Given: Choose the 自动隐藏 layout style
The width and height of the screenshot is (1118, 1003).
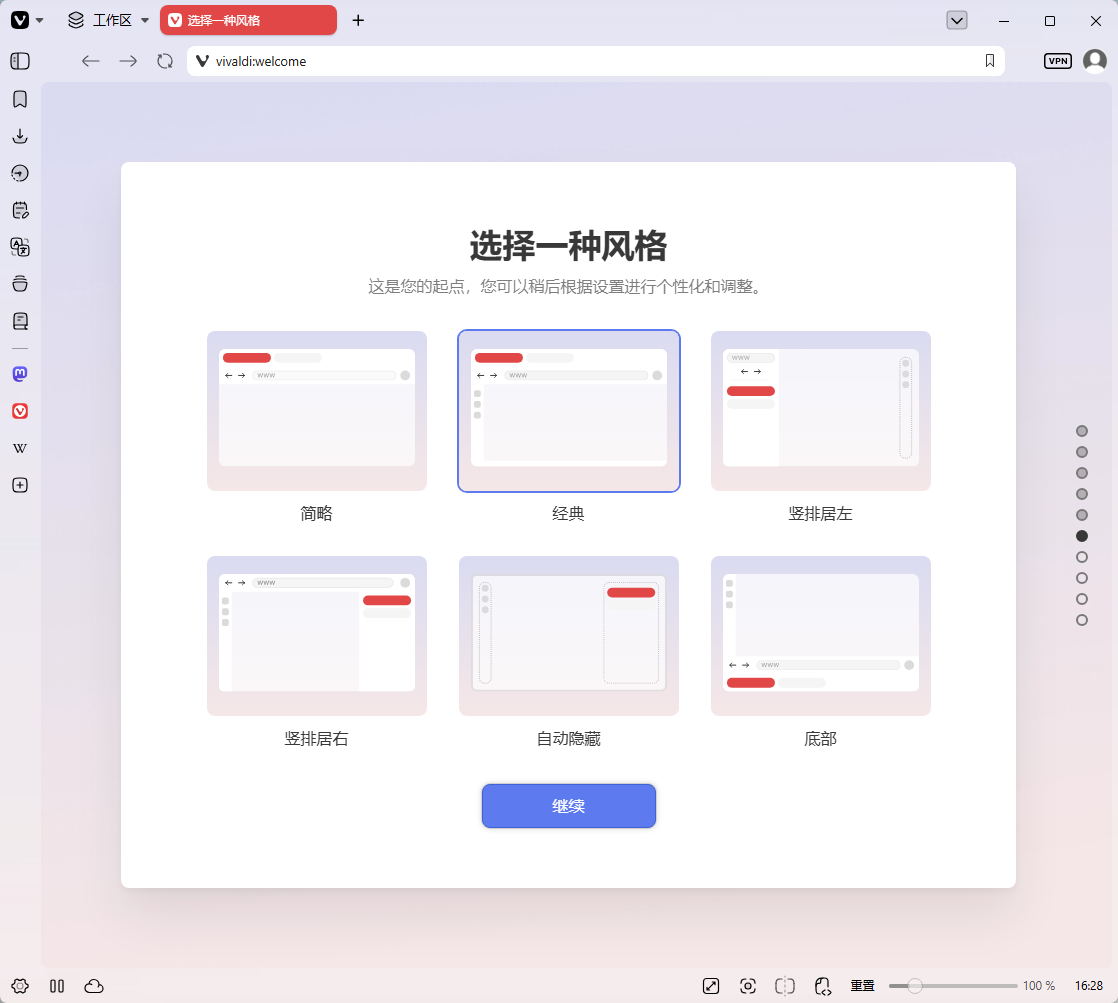Looking at the screenshot, I should pyautogui.click(x=568, y=636).
